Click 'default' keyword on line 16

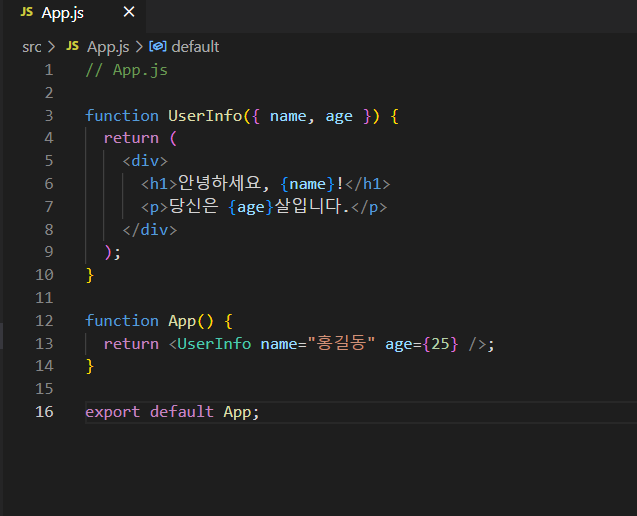(x=182, y=412)
